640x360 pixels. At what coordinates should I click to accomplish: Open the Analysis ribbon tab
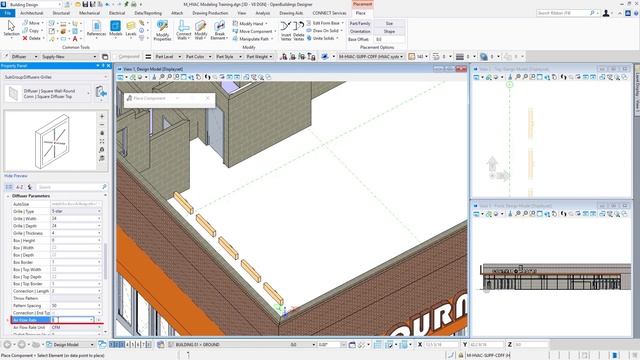(x=262, y=13)
